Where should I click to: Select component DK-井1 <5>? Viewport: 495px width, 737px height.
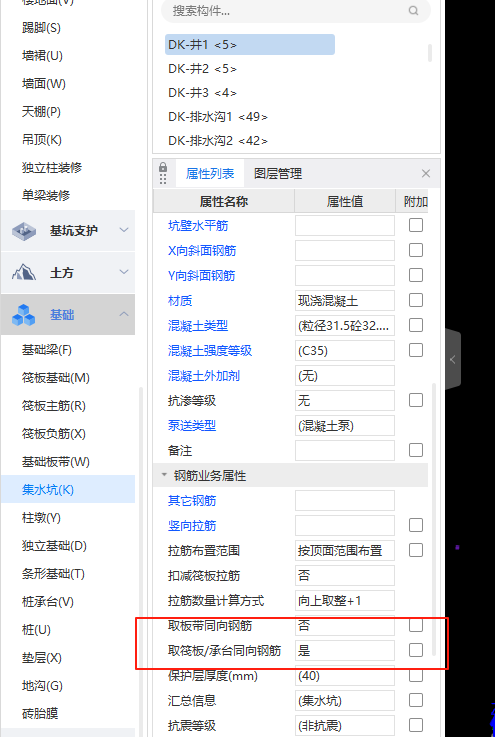click(250, 45)
